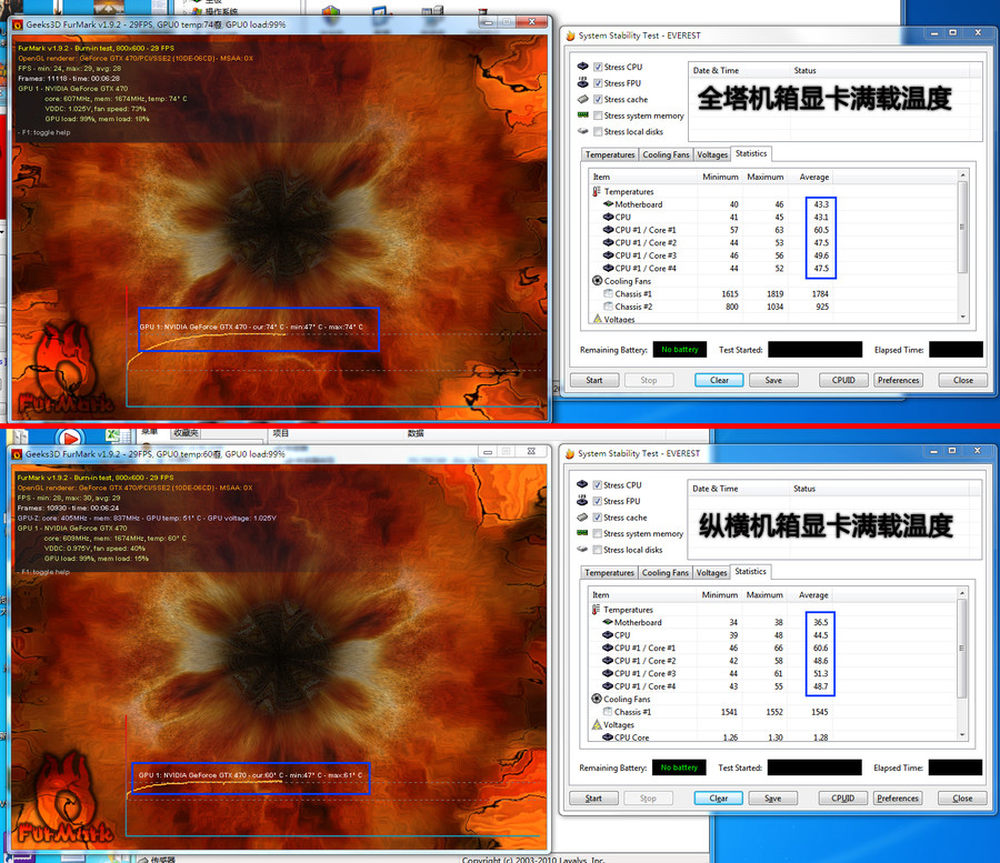The width and height of the screenshot is (1000, 863).
Task: Click the flame icon of the 全塔机箱 EVEREST window title
Action: 571,36
